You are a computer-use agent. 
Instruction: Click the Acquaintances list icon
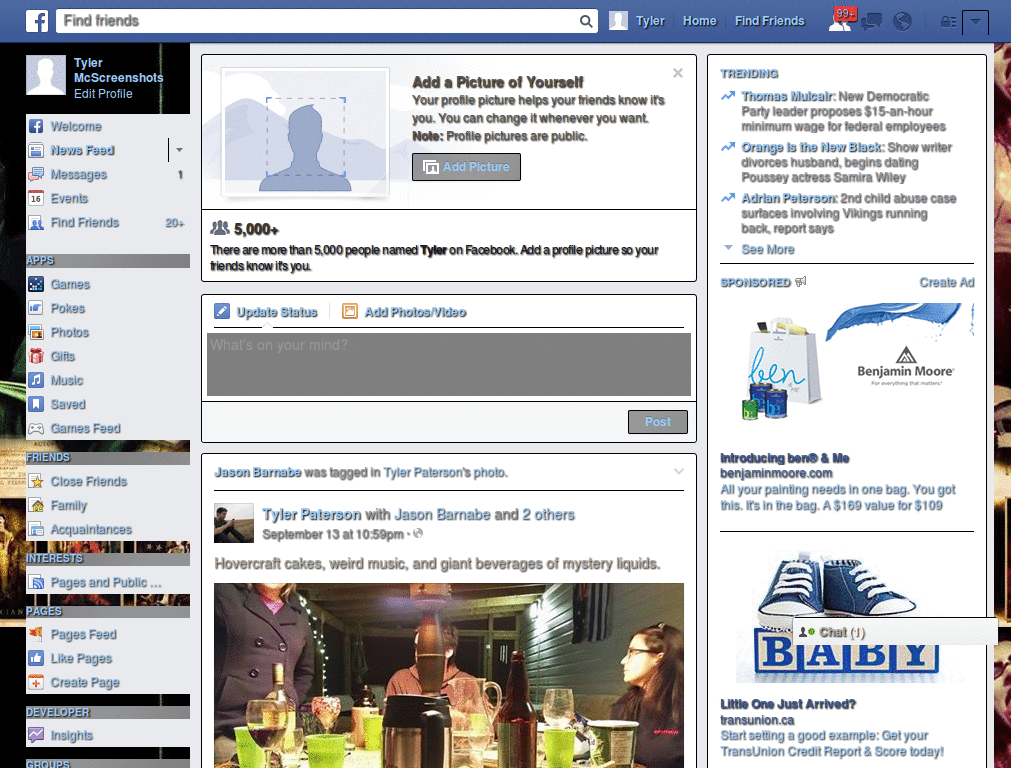pyautogui.click(x=37, y=529)
